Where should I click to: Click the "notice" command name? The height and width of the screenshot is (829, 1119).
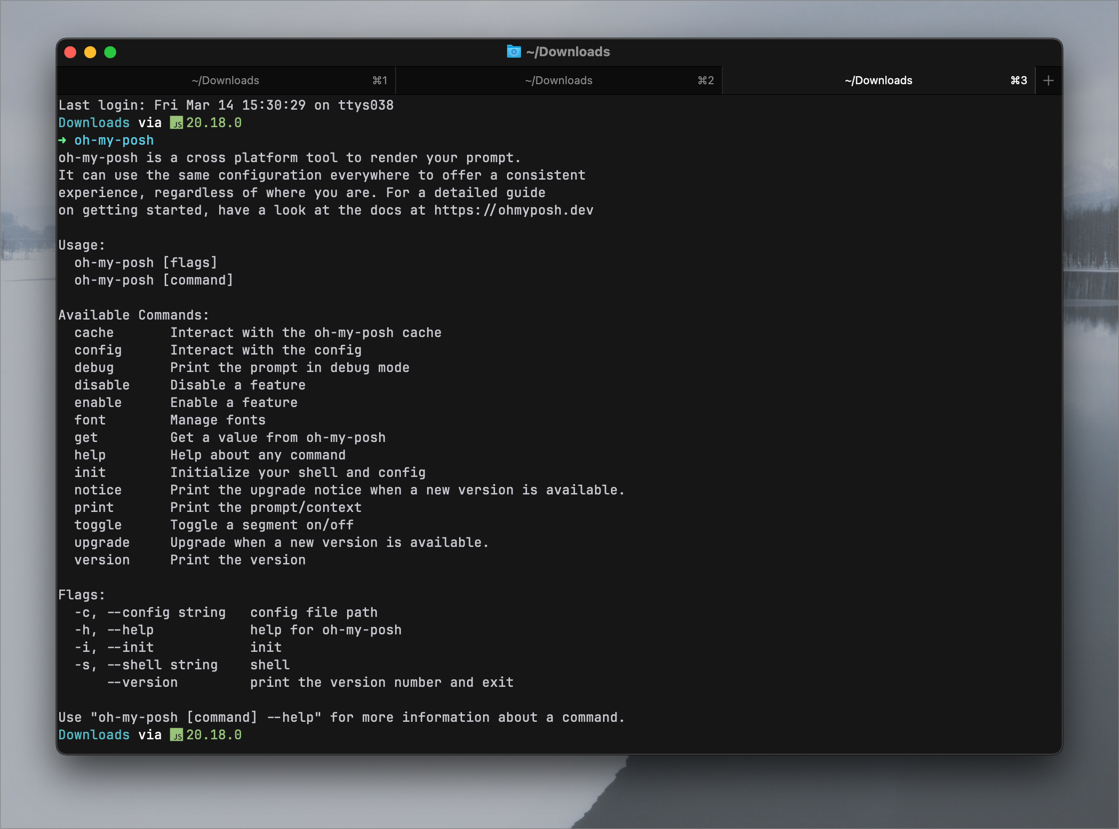98,490
